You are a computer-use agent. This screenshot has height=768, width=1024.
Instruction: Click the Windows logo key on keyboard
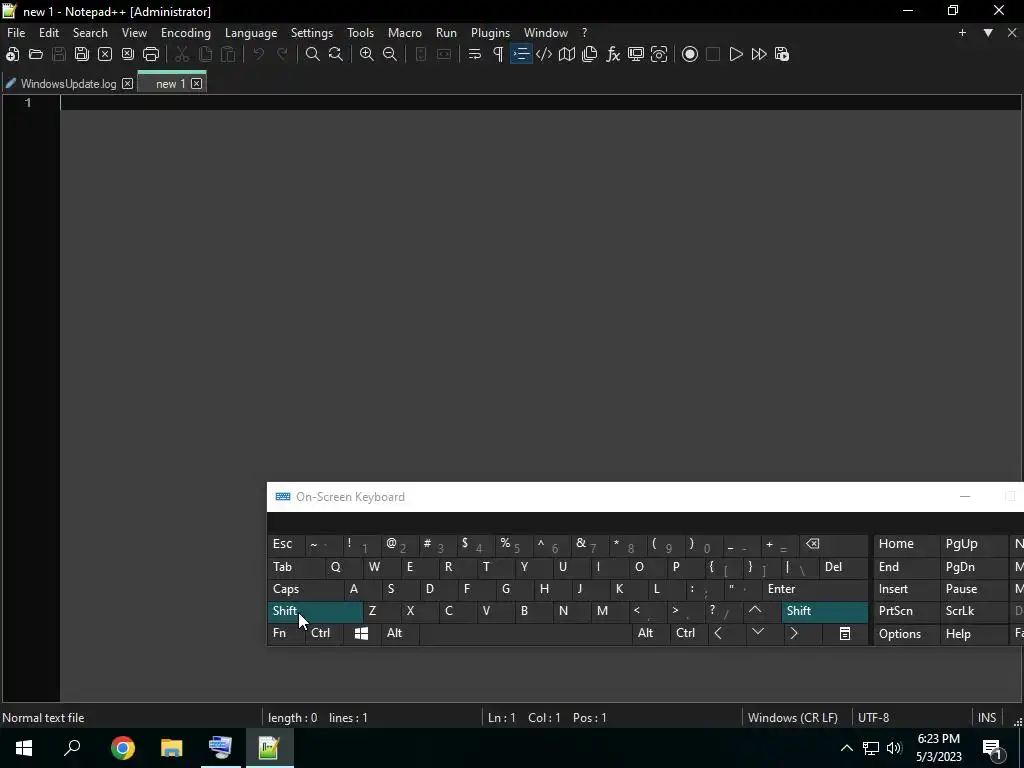[361, 633]
